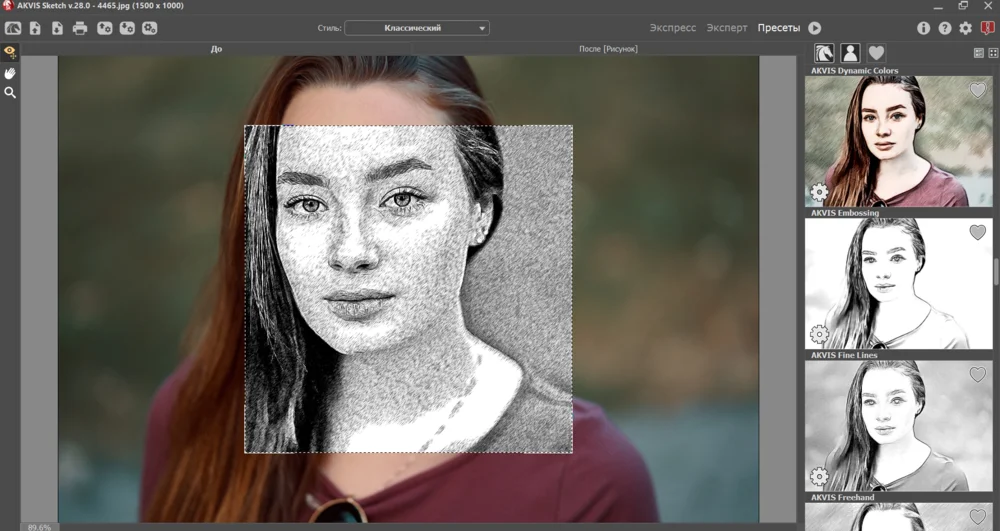Image resolution: width=1000 pixels, height=531 pixels.
Task: Start processing with the run button
Action: pyautogui.click(x=814, y=28)
